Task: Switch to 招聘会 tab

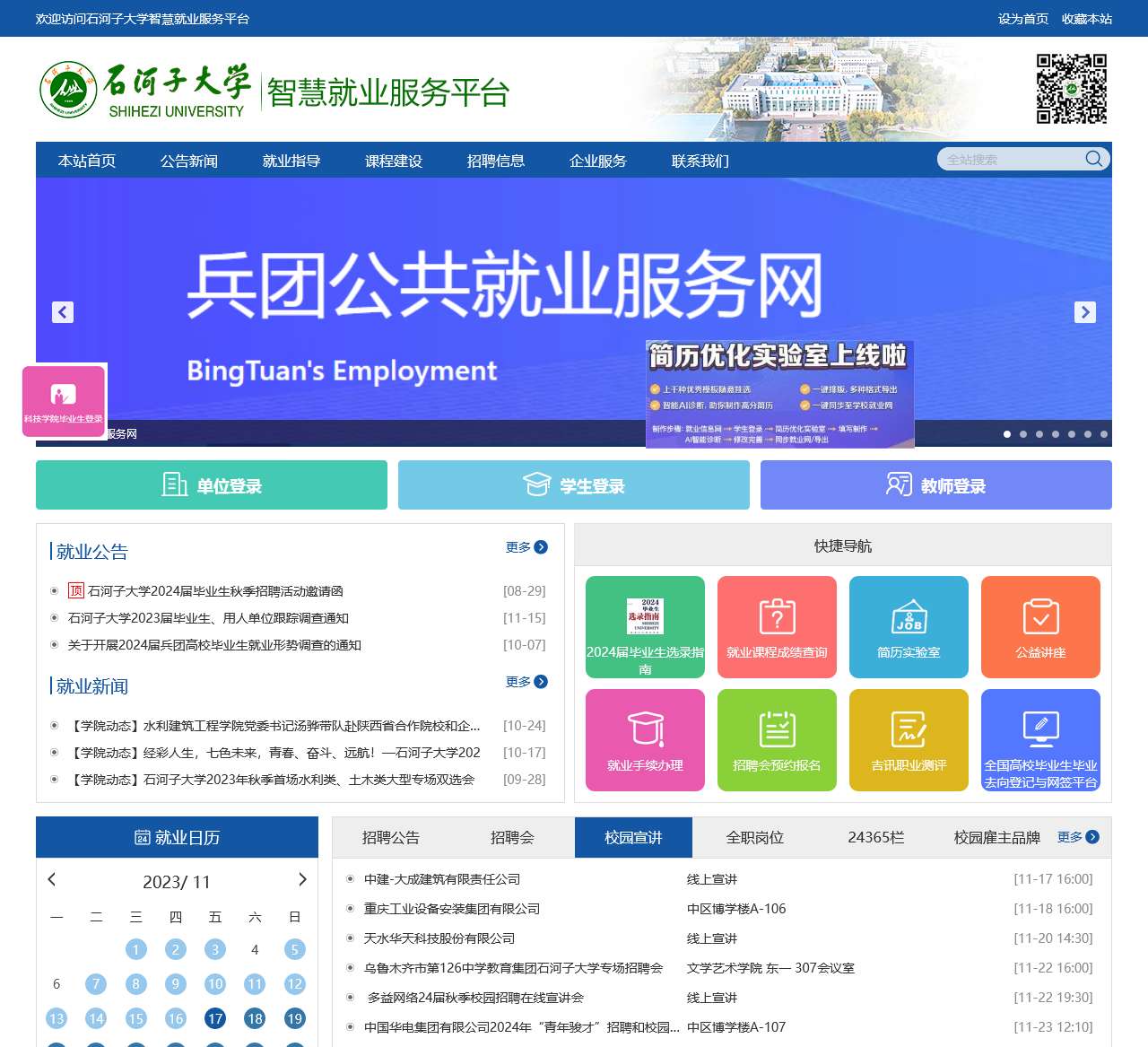Action: pos(512,837)
